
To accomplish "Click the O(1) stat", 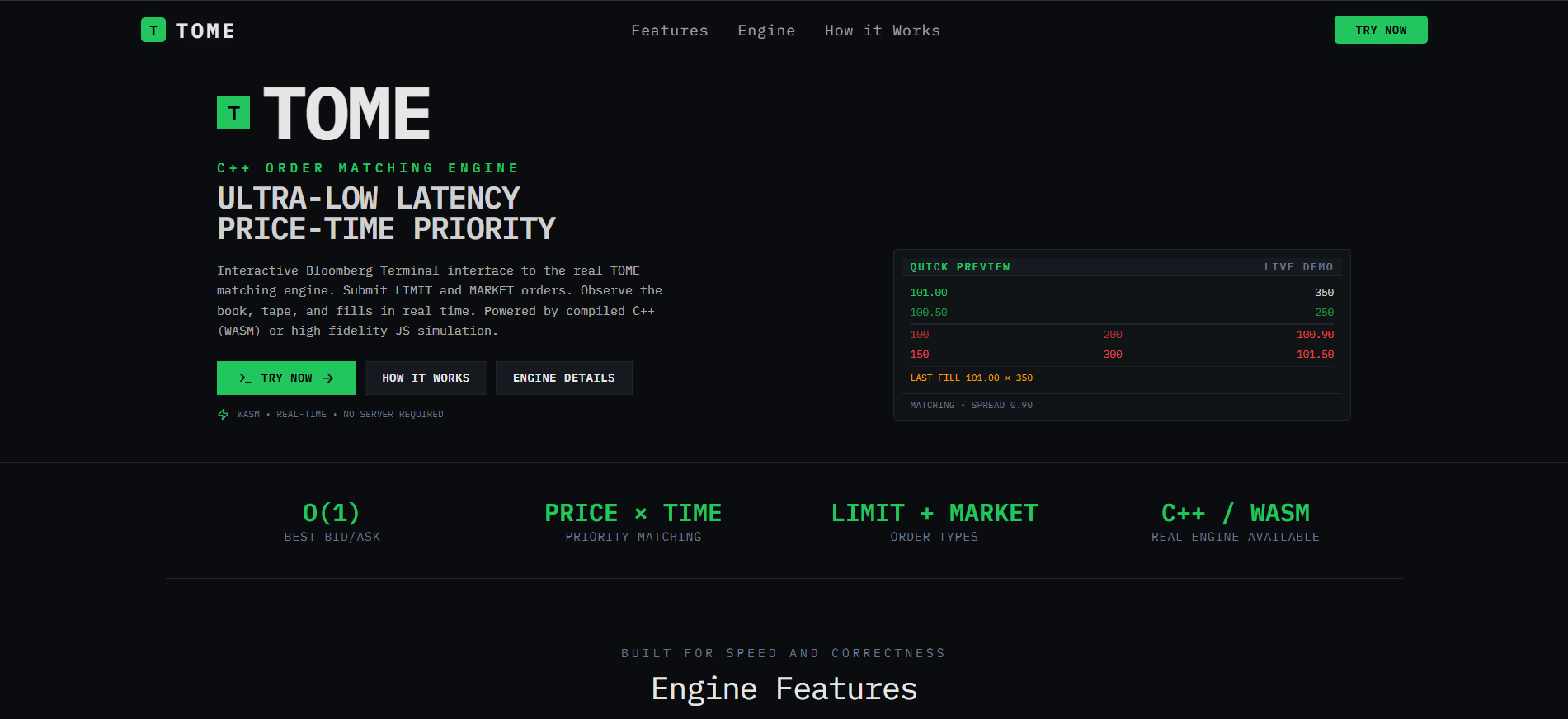I will pos(332,513).
